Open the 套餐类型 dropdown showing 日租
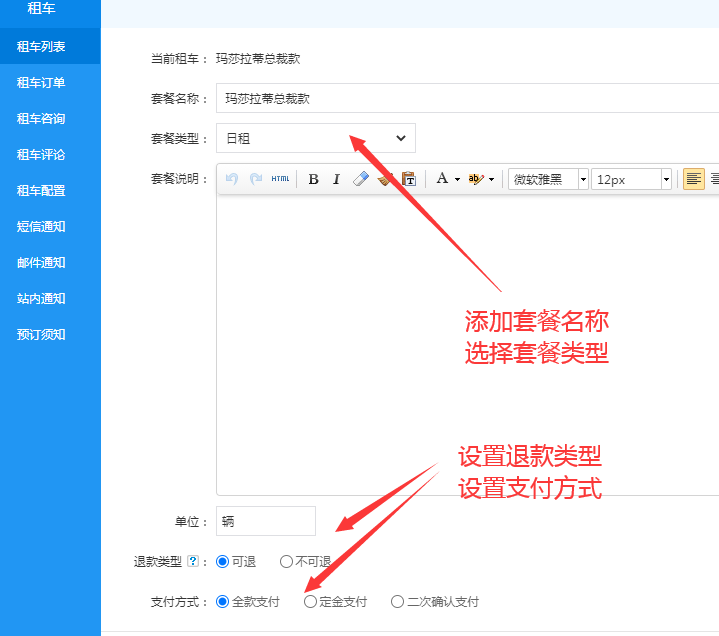 (x=315, y=138)
